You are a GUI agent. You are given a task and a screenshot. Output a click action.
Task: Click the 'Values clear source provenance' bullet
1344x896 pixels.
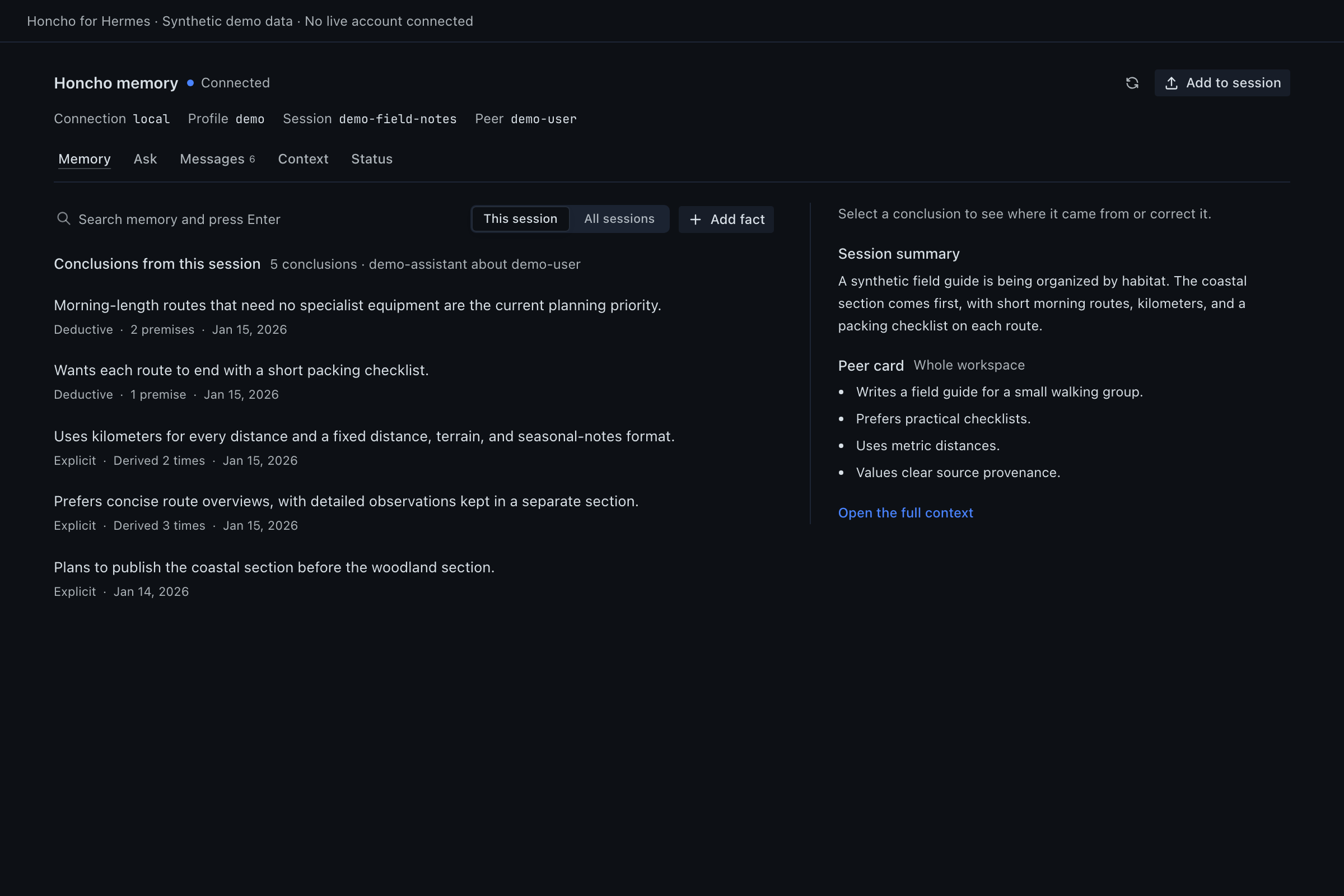click(x=958, y=473)
